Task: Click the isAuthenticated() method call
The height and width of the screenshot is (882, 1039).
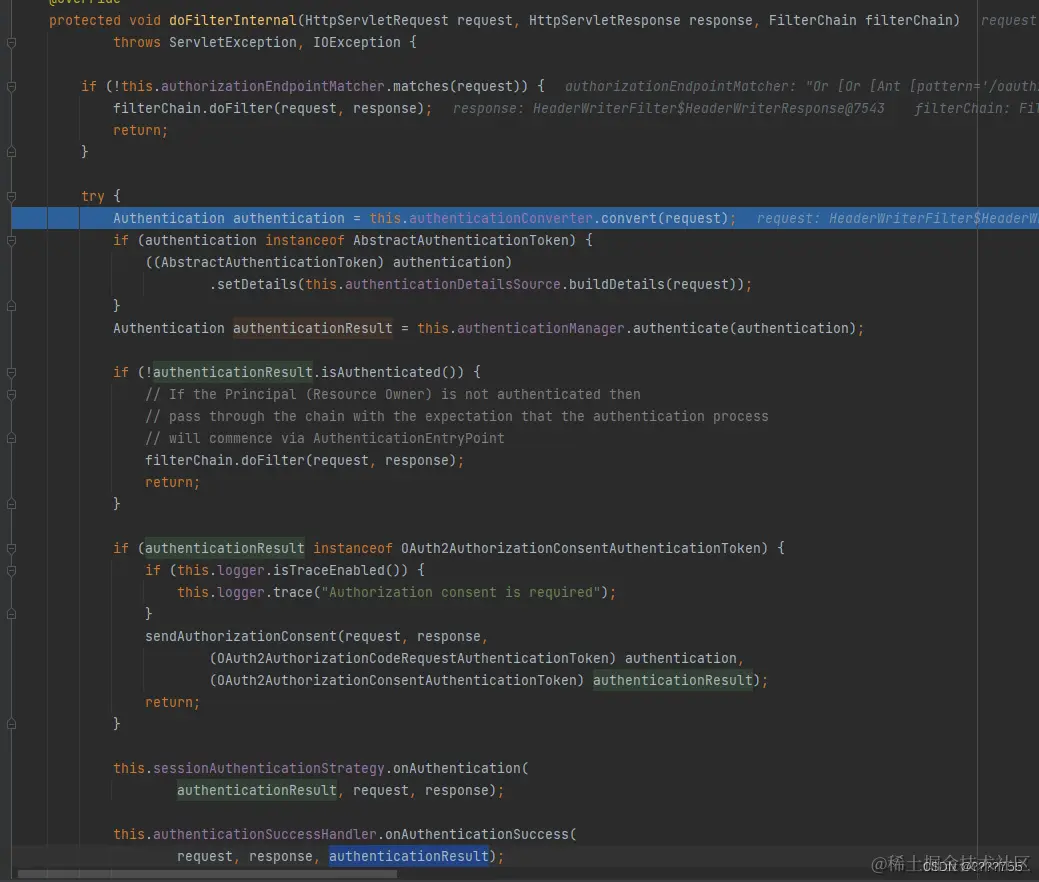Action: [392, 372]
